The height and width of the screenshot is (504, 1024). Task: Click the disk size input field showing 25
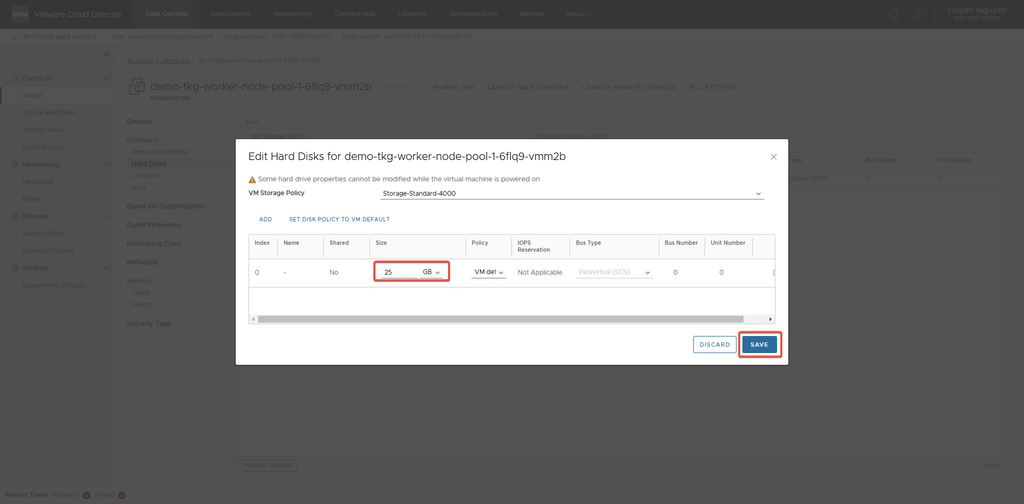coord(397,272)
